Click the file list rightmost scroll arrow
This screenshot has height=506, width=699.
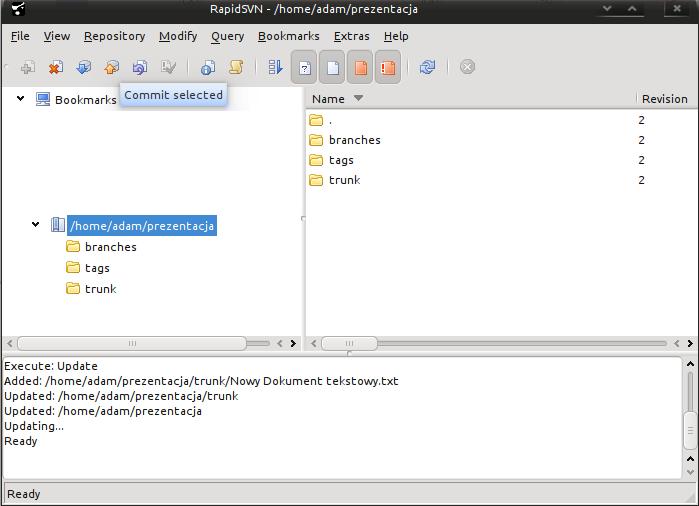(x=690, y=343)
